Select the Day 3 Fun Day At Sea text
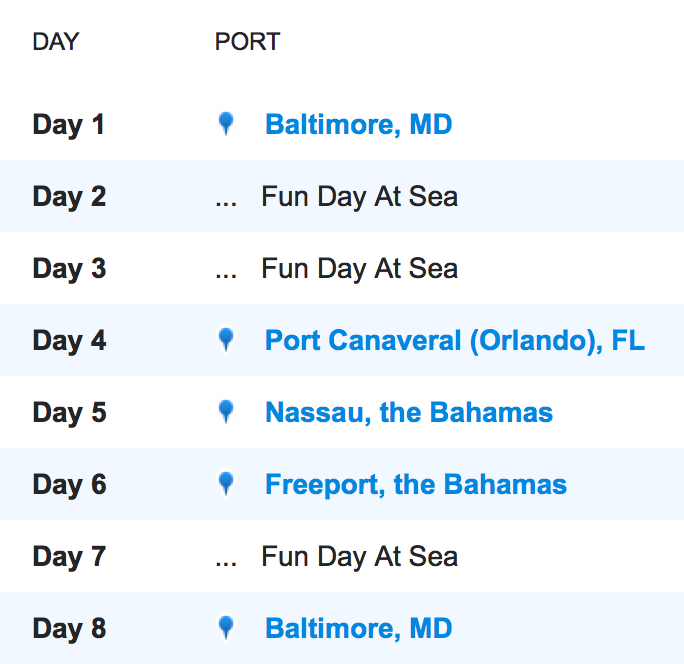This screenshot has width=684, height=664. point(359,269)
